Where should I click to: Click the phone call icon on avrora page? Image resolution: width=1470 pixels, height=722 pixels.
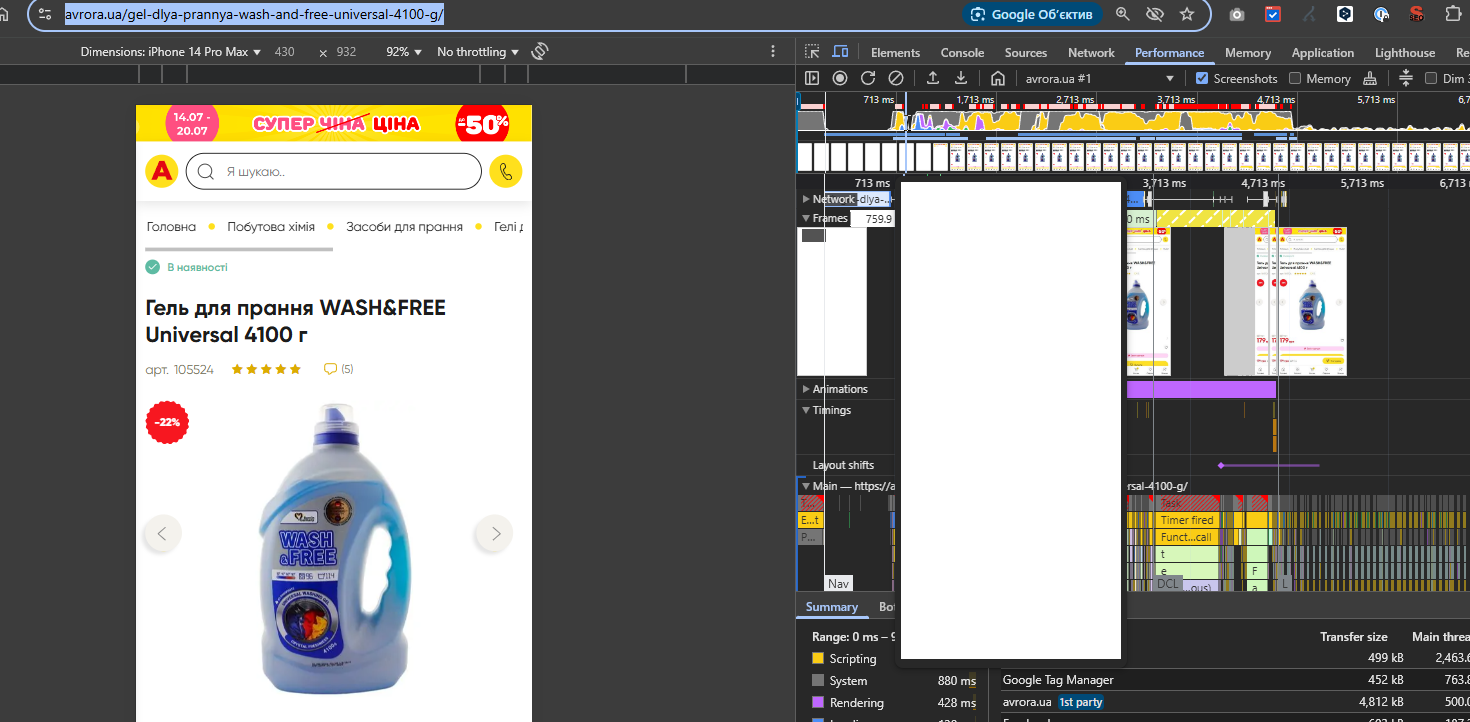click(506, 171)
